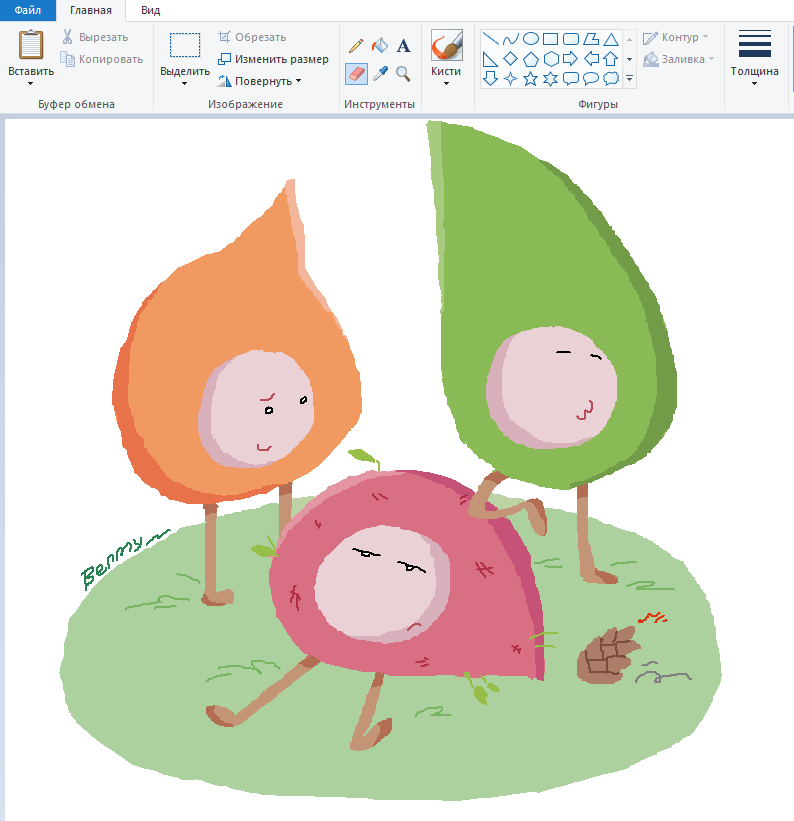Open the Файл menu tab
The width and height of the screenshot is (794, 821).
coord(28,10)
